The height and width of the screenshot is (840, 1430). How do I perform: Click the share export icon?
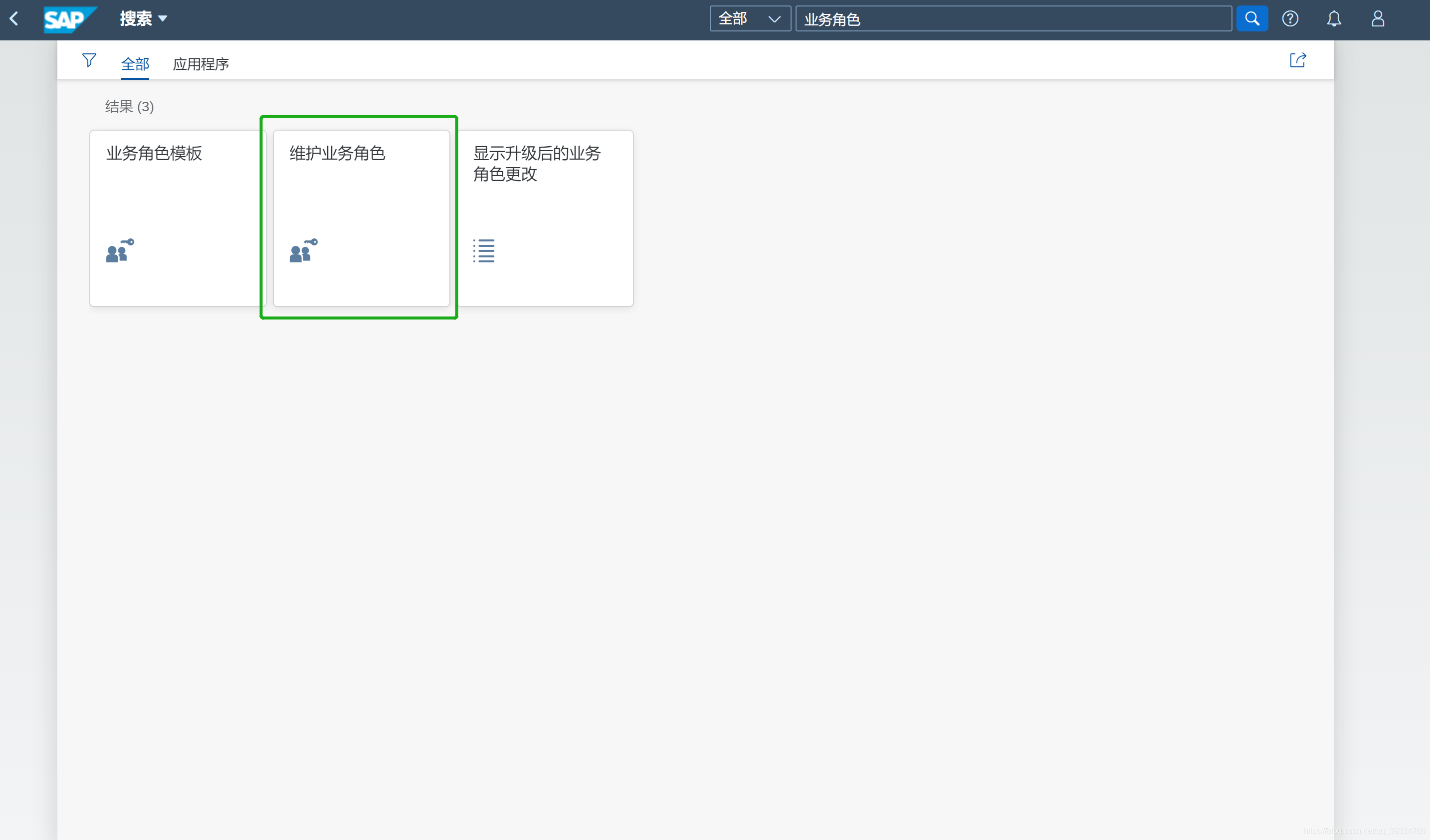1297,60
